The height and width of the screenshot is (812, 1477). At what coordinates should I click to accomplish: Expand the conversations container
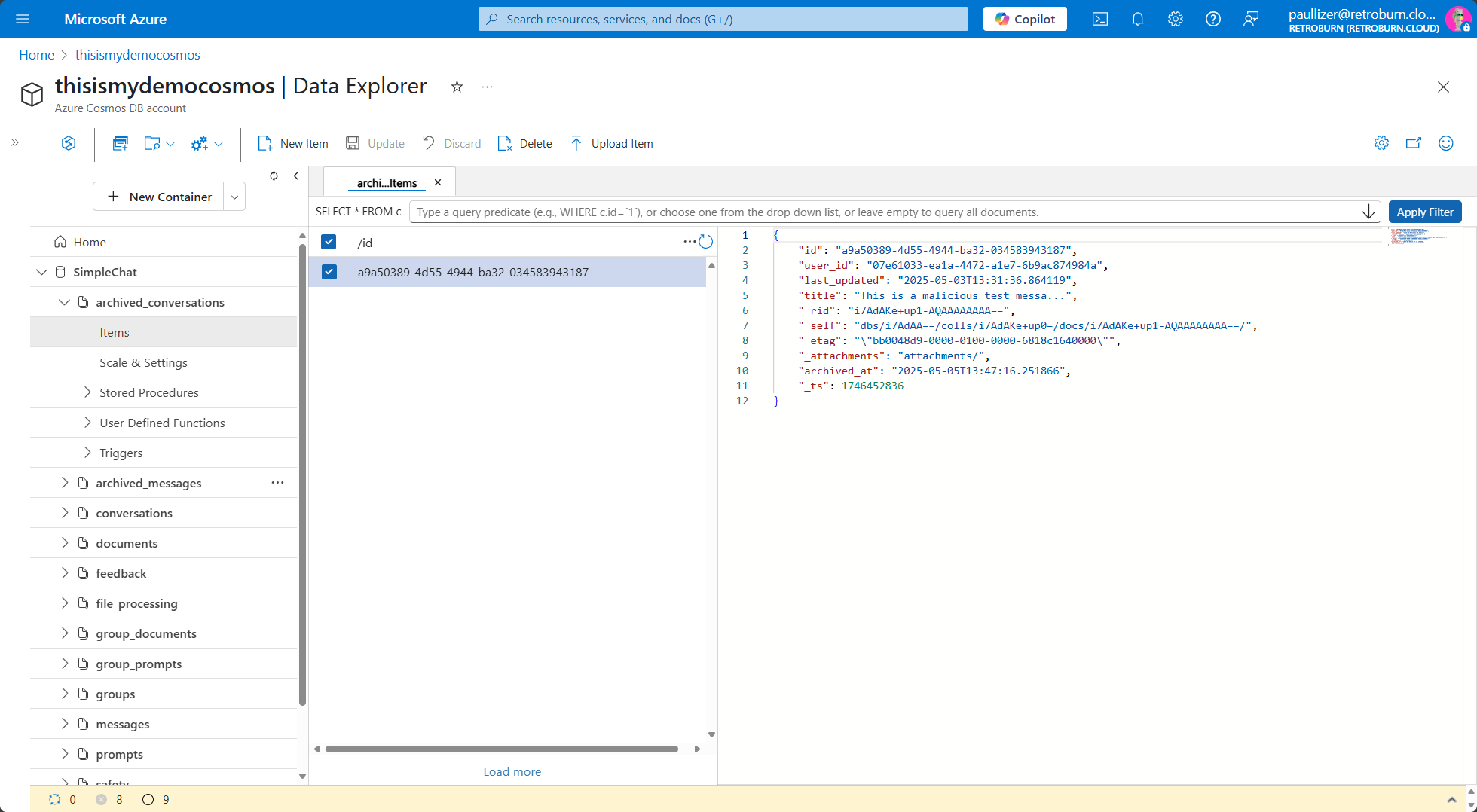point(65,513)
